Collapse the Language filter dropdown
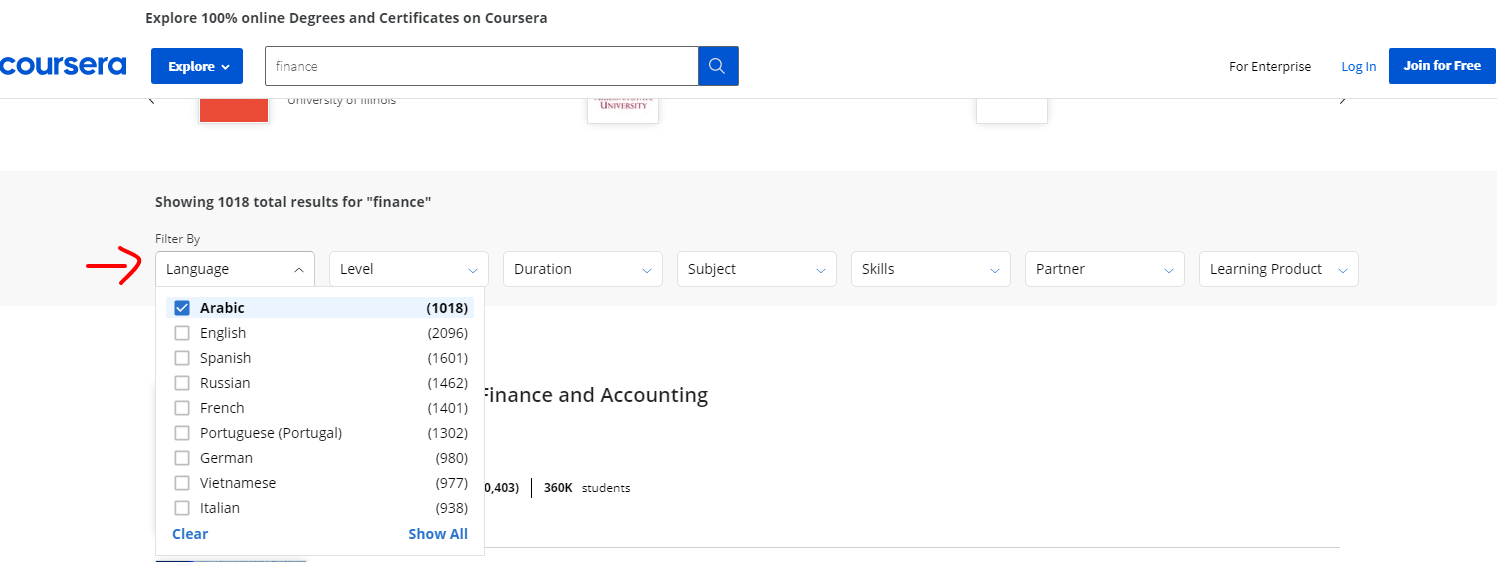 [x=235, y=269]
